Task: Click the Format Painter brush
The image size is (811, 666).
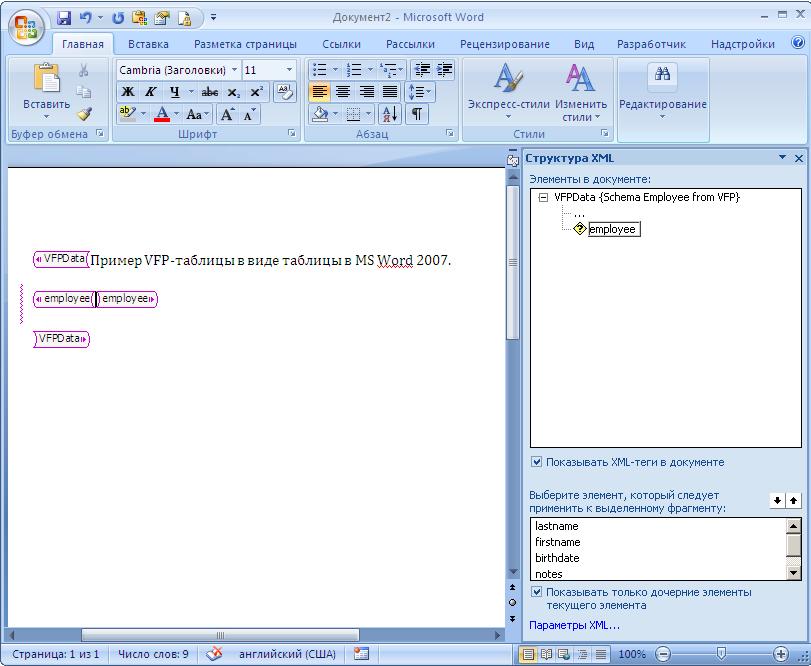Action: click(x=84, y=114)
